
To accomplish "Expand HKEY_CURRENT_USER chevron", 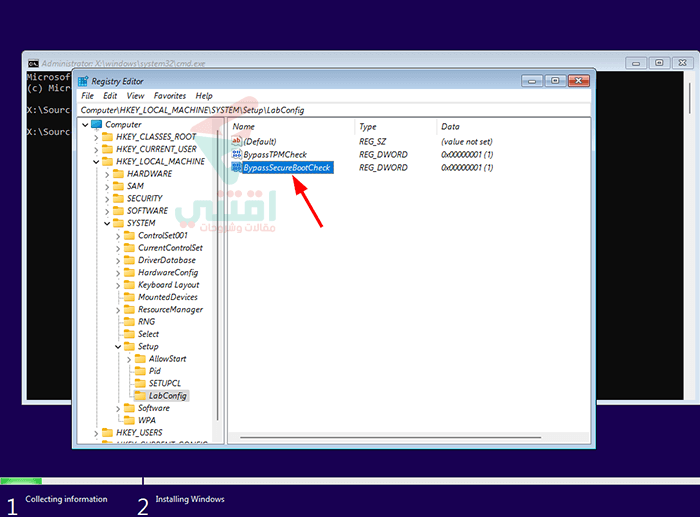I will coord(96,150).
